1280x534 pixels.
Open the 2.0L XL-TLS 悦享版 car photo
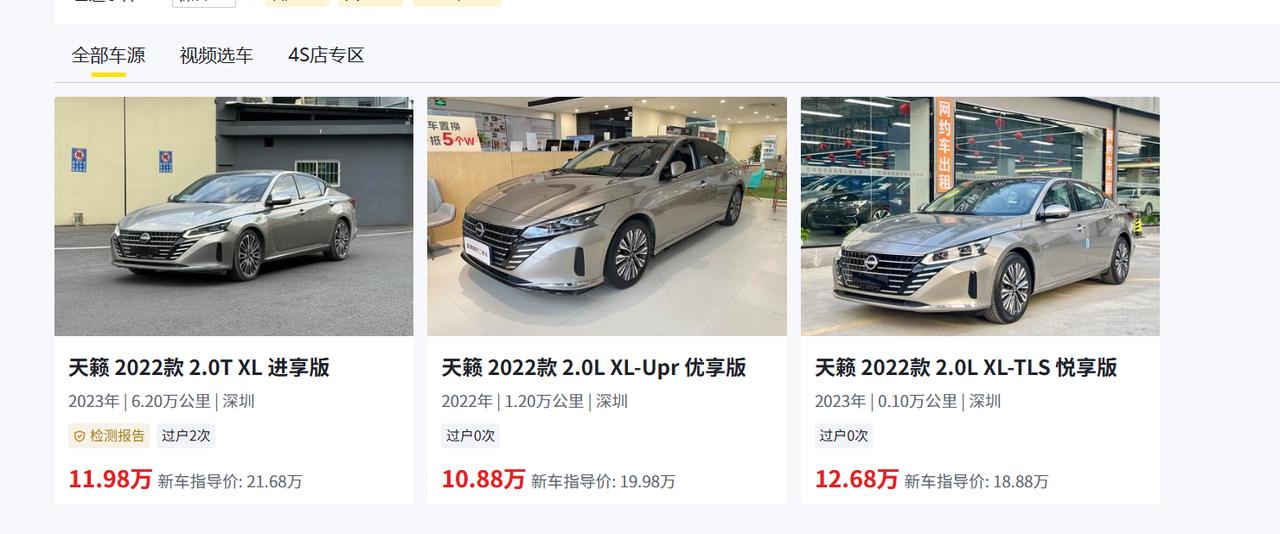[980, 216]
